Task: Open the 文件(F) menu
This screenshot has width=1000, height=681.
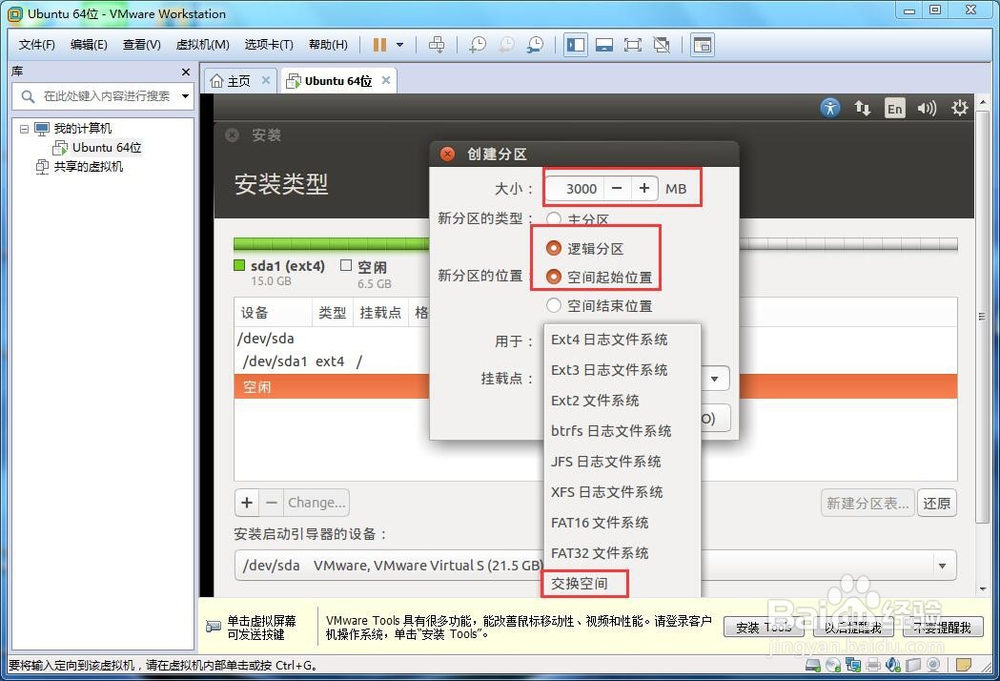Action: coord(37,45)
